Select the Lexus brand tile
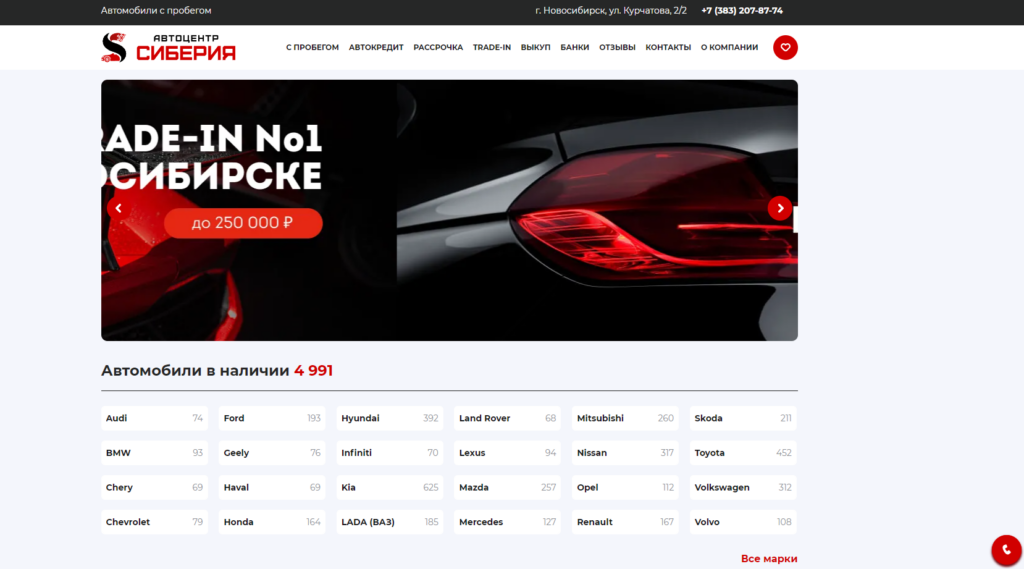The height and width of the screenshot is (569, 1024). point(507,453)
